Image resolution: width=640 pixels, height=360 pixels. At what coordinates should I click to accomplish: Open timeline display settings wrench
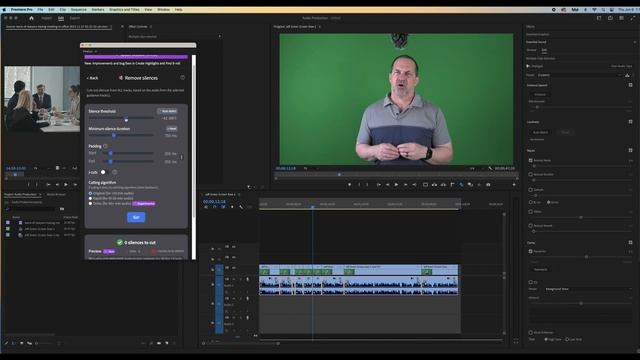241,207
